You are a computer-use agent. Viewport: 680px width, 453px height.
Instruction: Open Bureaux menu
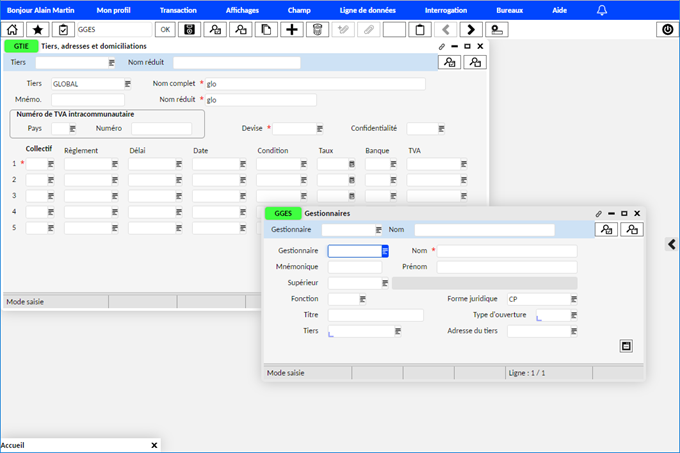point(510,10)
